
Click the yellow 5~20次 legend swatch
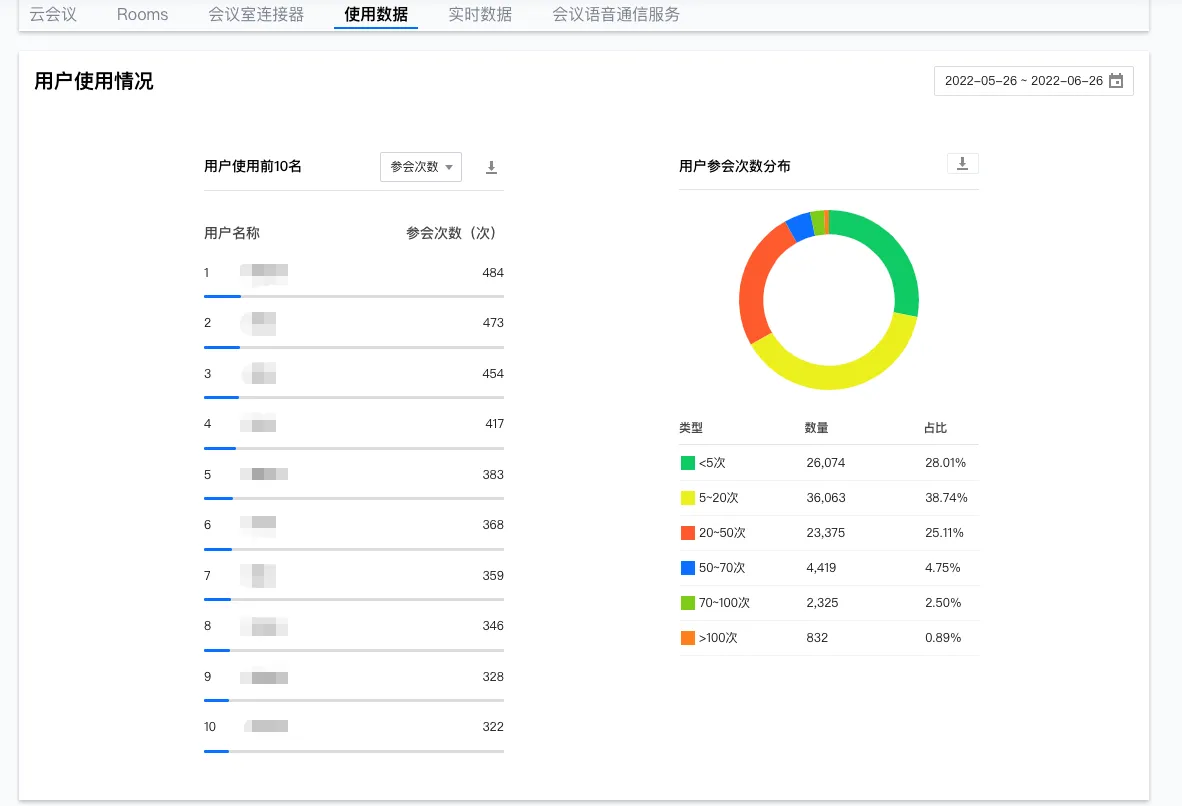688,498
